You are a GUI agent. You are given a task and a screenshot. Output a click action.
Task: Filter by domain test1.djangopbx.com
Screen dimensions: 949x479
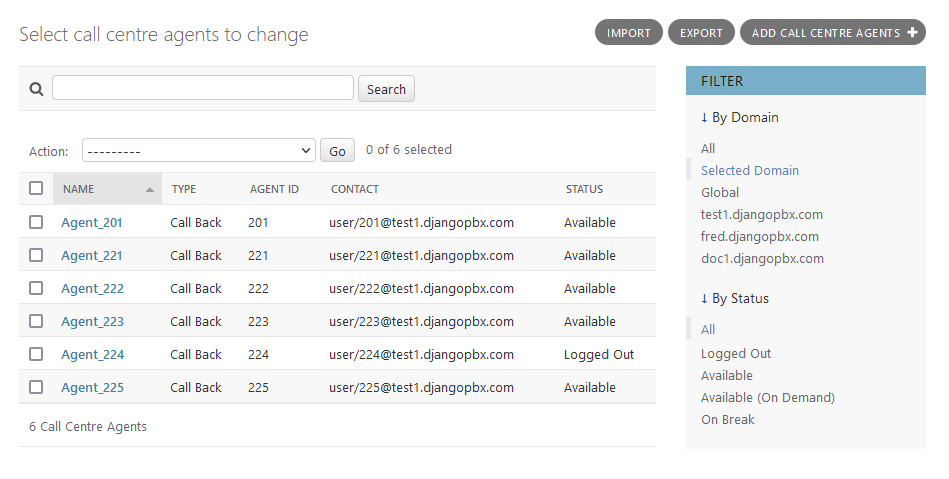tap(762, 214)
